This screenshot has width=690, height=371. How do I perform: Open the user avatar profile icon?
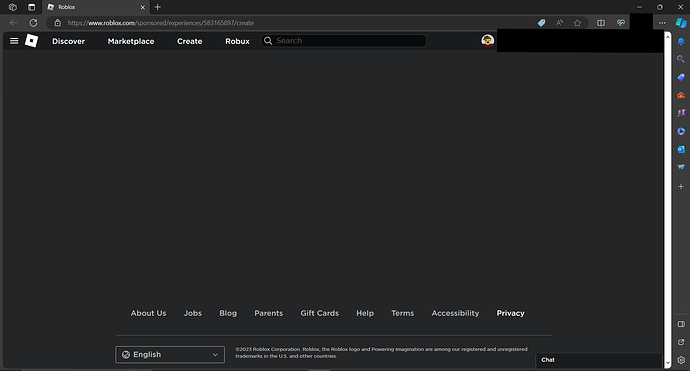click(487, 40)
